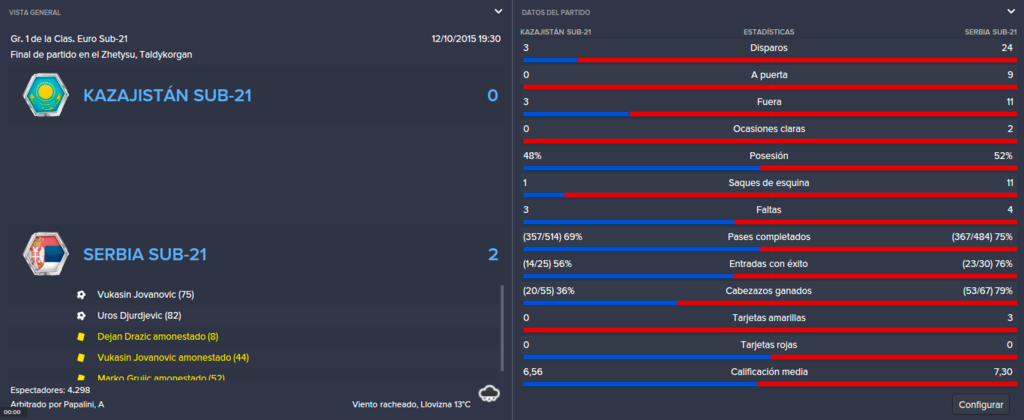Click the Kazakhstan flag badge icon
The image size is (1024, 420).
tap(44, 96)
